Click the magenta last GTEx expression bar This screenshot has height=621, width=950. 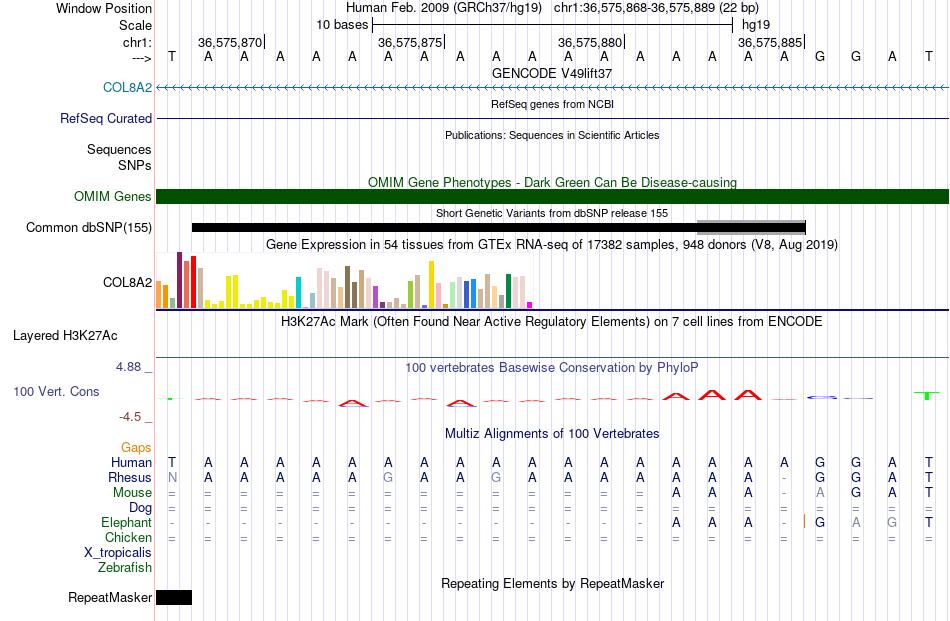[x=530, y=305]
